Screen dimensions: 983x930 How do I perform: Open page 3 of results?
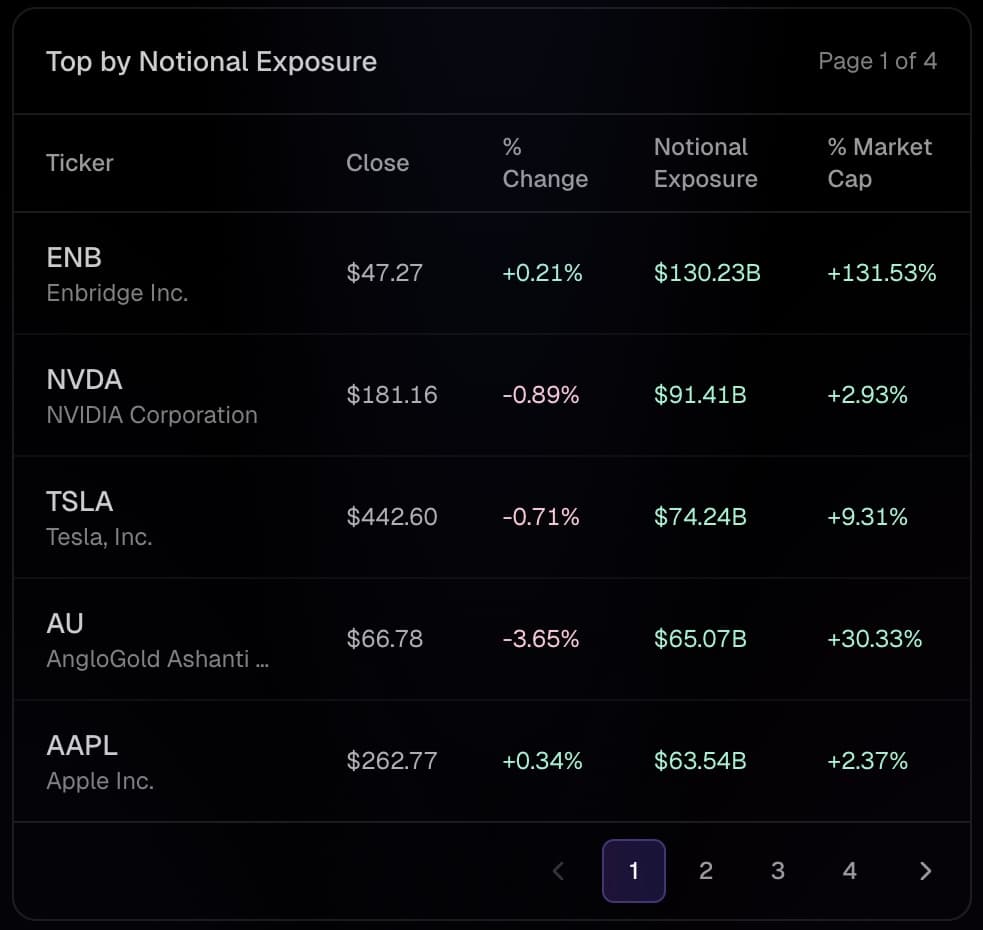point(777,871)
